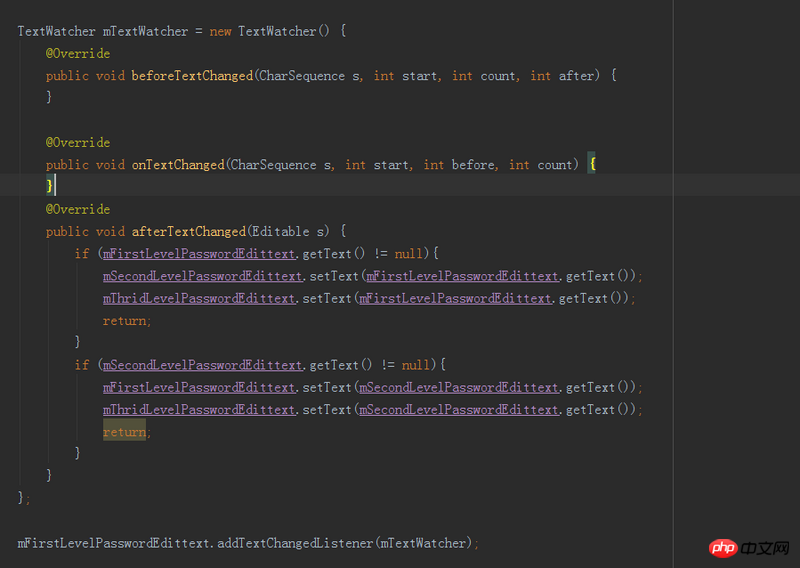Click the highlighted closing brace at the caret line
800x568 pixels.
pos(49,185)
